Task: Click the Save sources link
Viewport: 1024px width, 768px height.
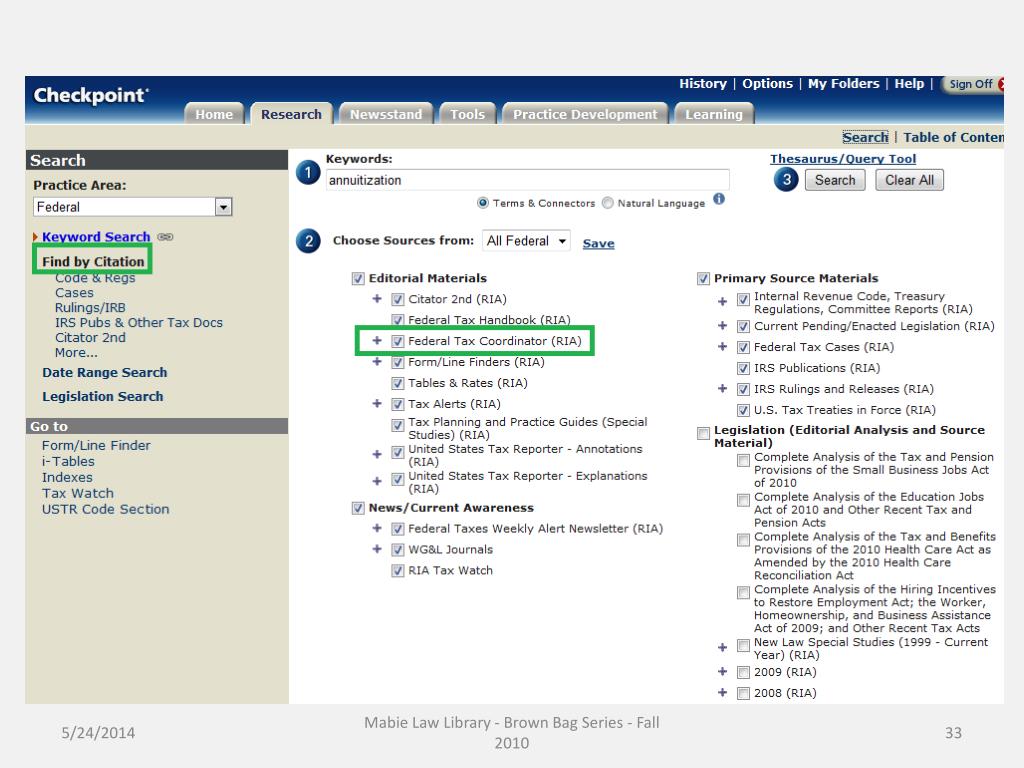Action: pyautogui.click(x=598, y=244)
